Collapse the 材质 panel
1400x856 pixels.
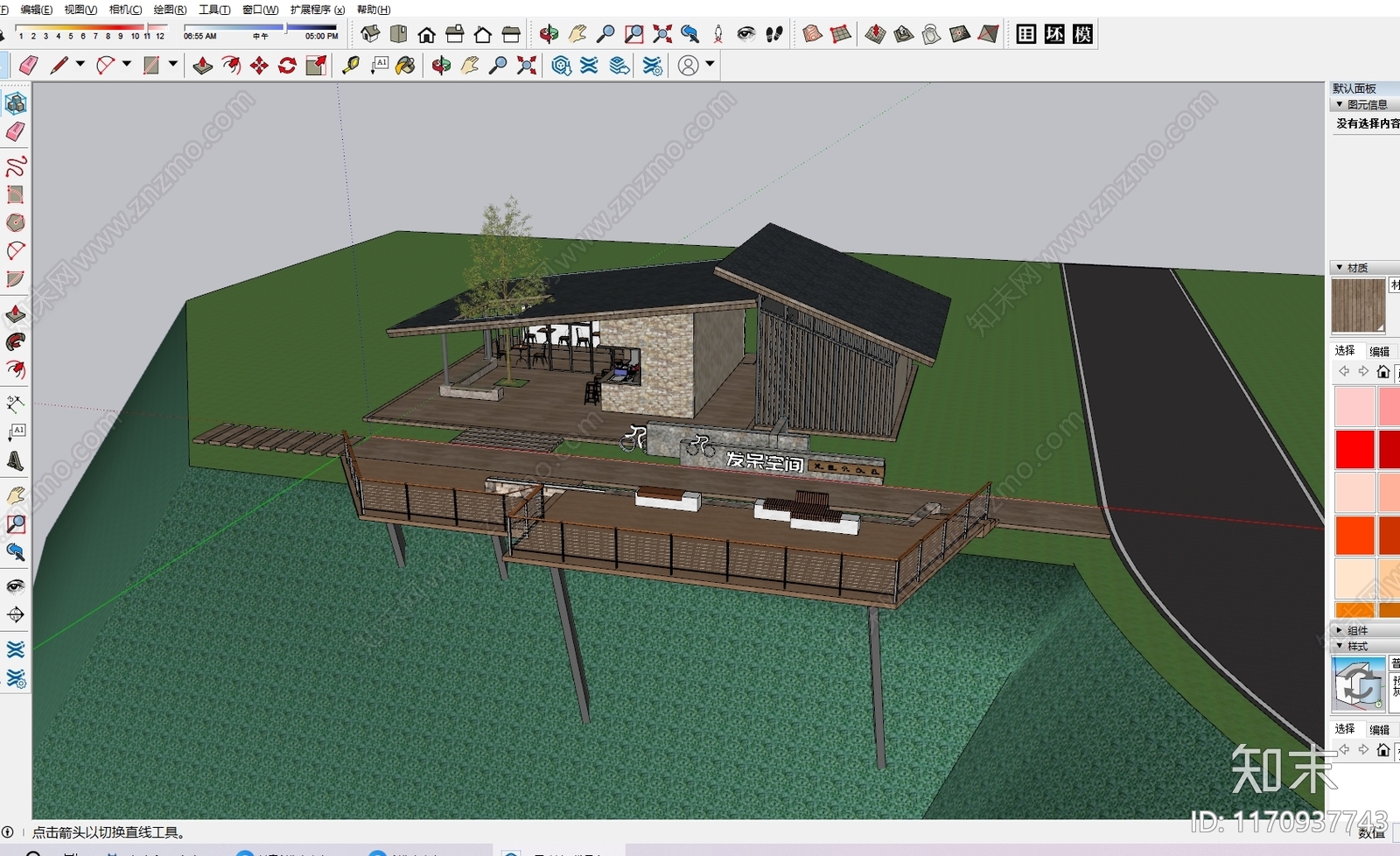click(1339, 268)
